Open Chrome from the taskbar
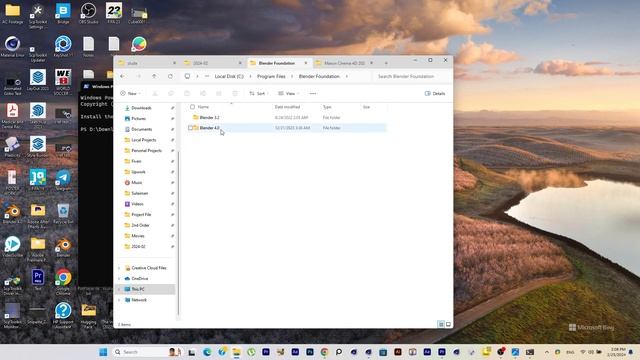Image resolution: width=640 pixels, height=360 pixels. click(324, 352)
